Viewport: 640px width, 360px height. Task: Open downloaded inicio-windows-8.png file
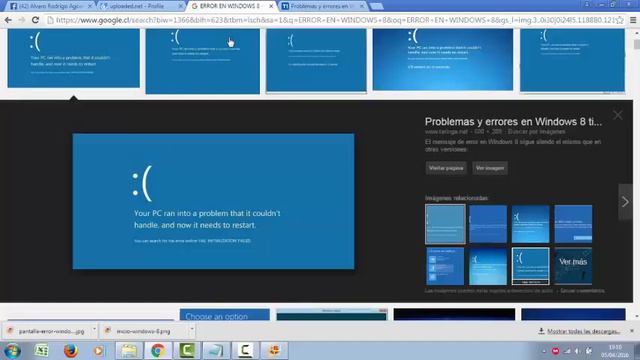[x=143, y=331]
